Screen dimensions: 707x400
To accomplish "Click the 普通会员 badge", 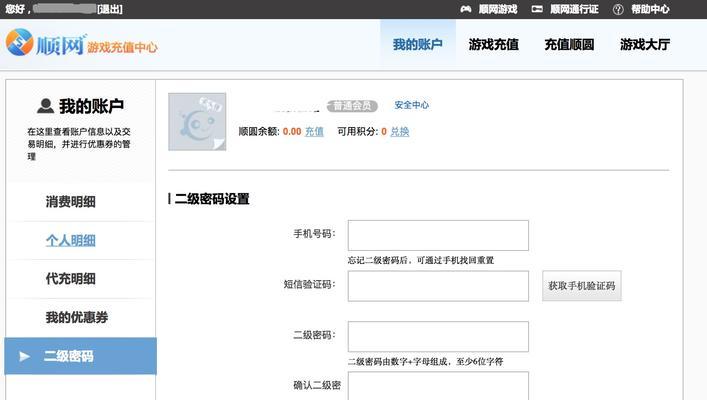I will click(352, 106).
